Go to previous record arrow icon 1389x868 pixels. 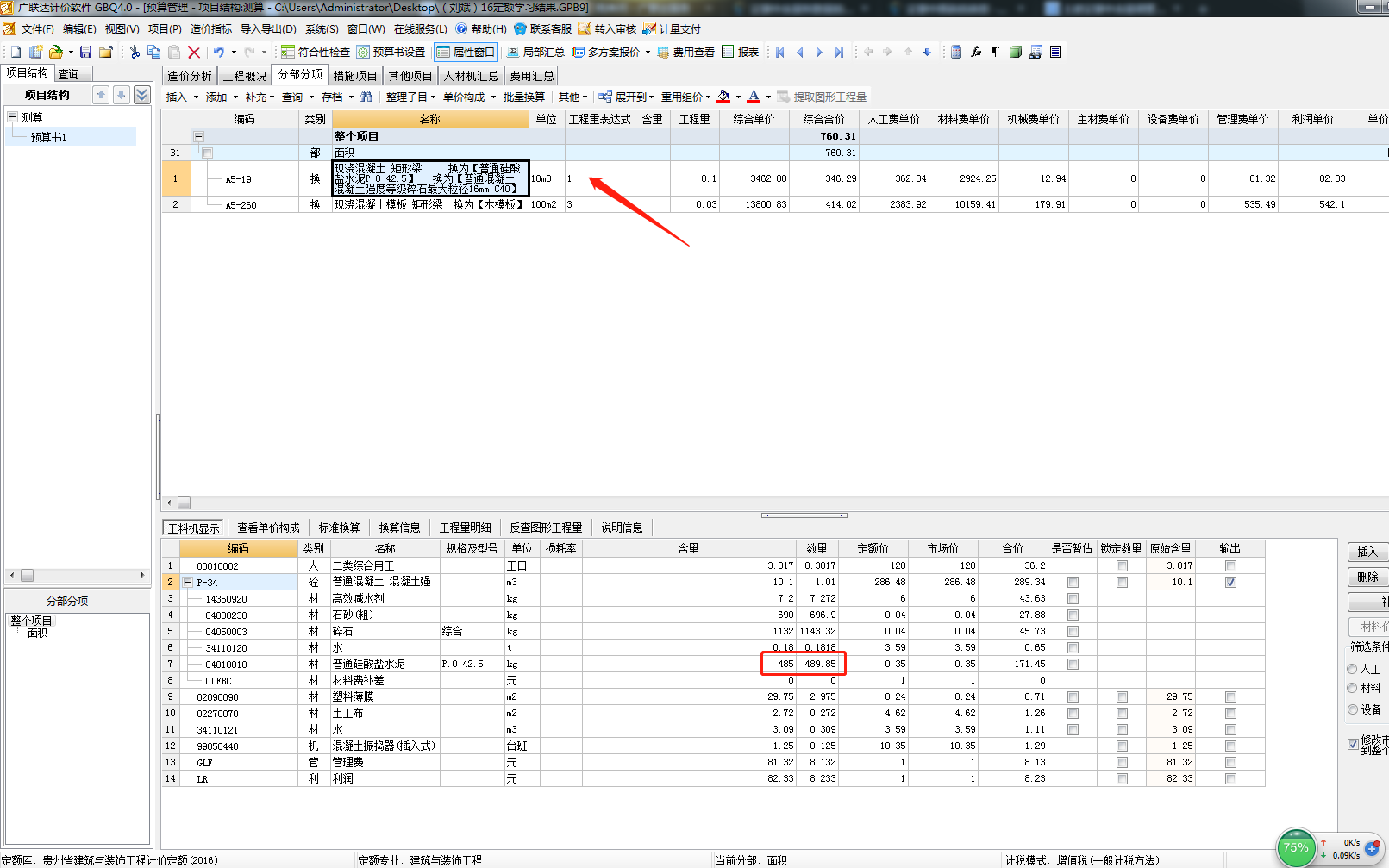pos(800,53)
